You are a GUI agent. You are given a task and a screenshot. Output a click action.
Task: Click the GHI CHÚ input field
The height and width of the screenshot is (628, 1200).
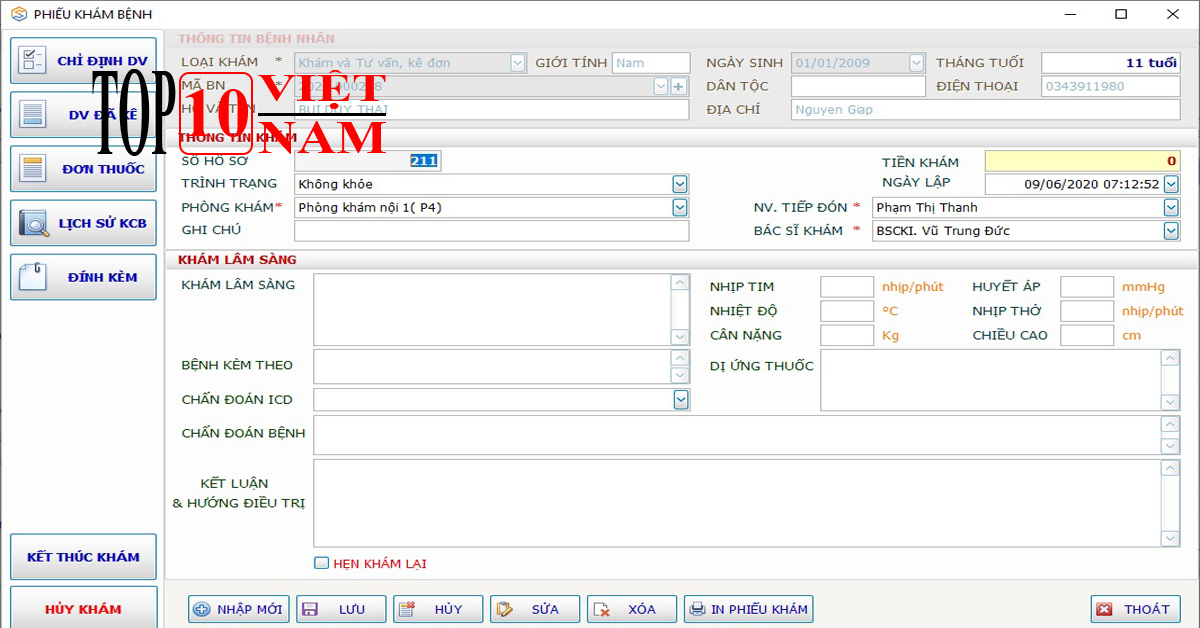tap(492, 231)
